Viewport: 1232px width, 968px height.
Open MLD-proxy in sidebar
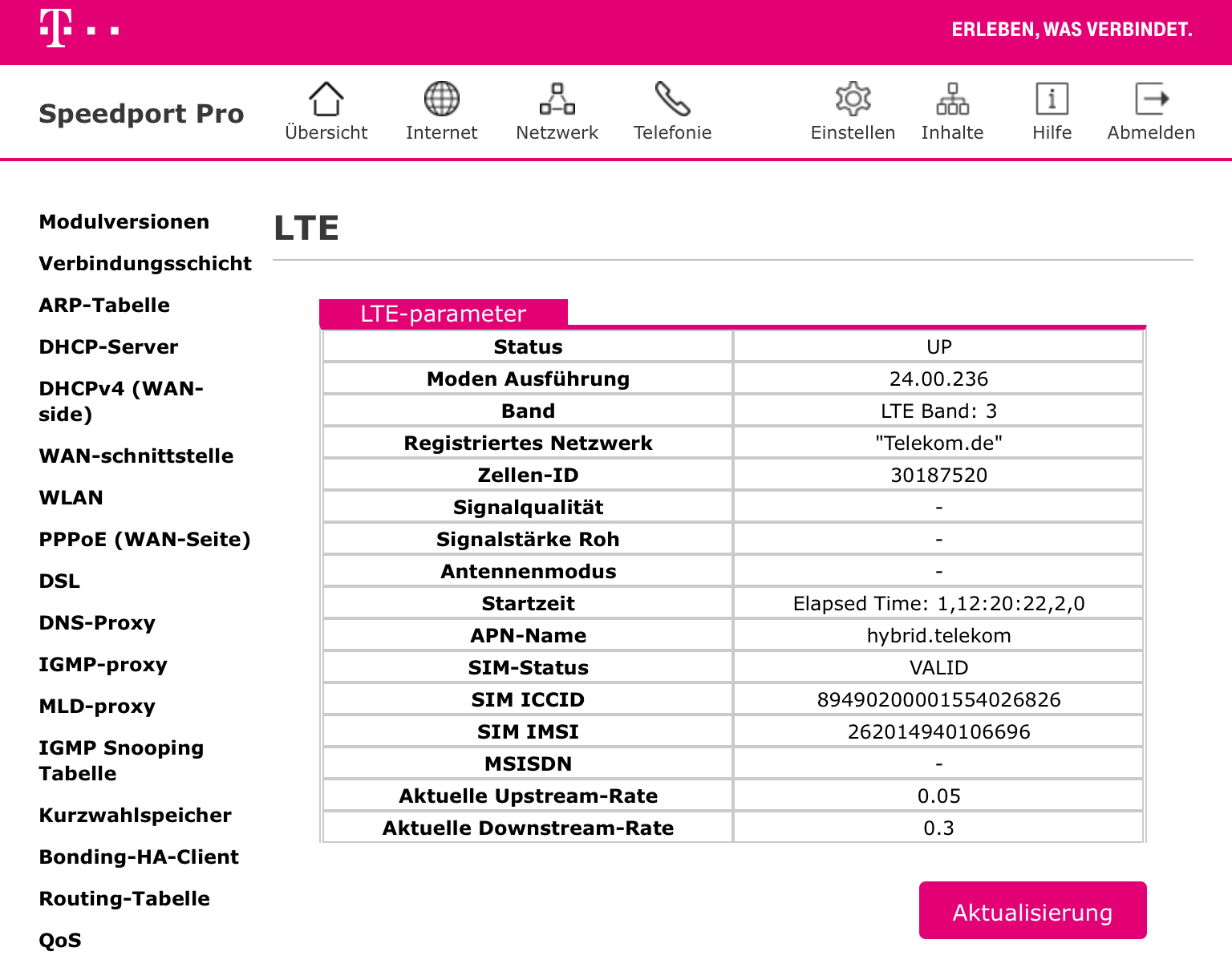point(97,707)
